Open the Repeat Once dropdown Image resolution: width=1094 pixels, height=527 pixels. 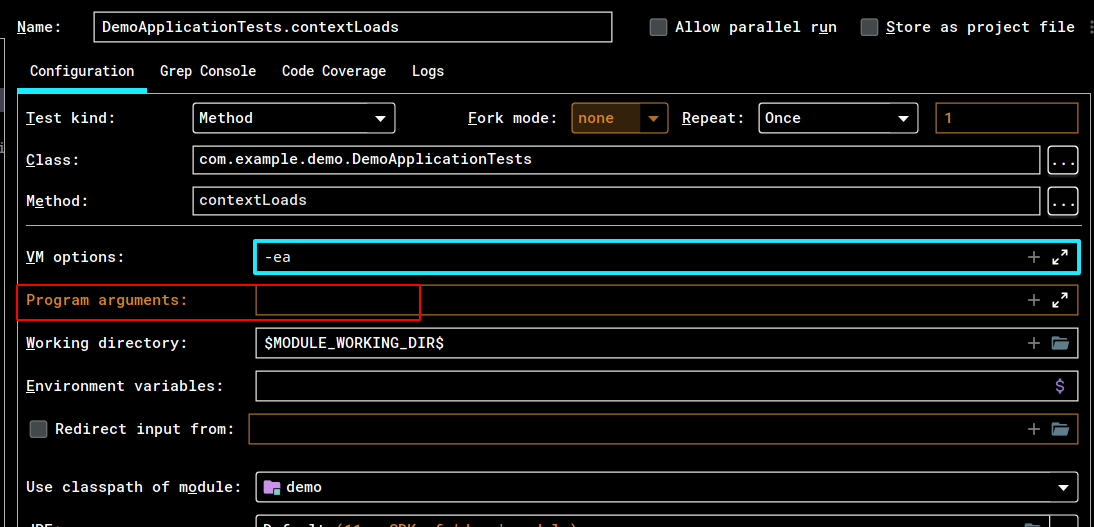point(838,118)
